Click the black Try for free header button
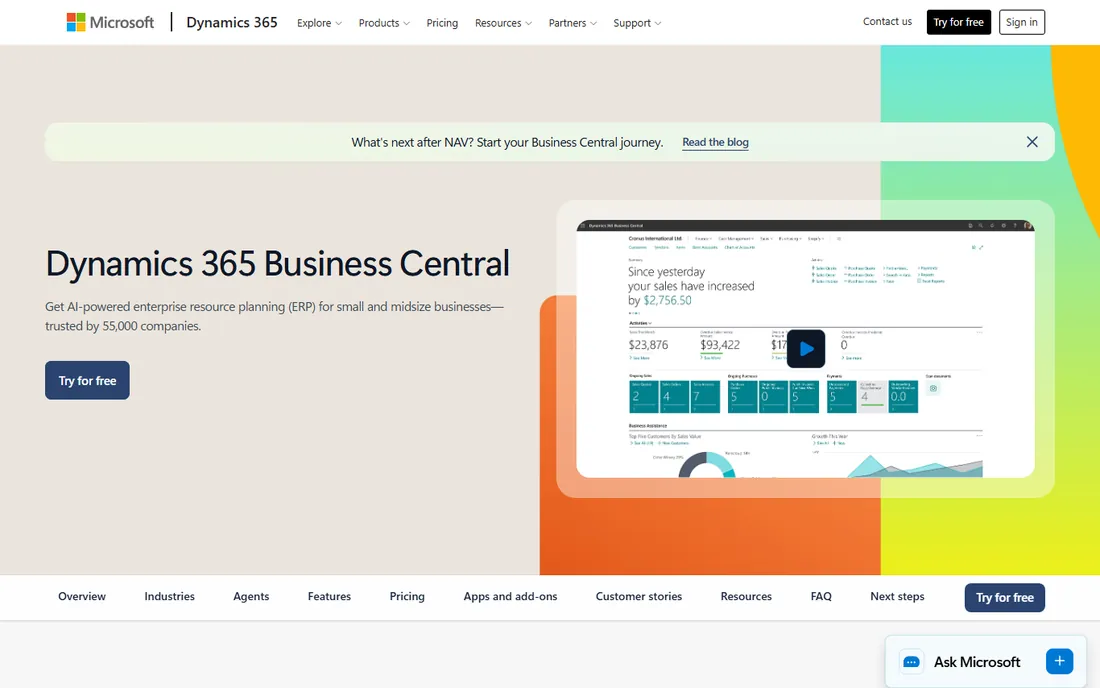 (958, 22)
